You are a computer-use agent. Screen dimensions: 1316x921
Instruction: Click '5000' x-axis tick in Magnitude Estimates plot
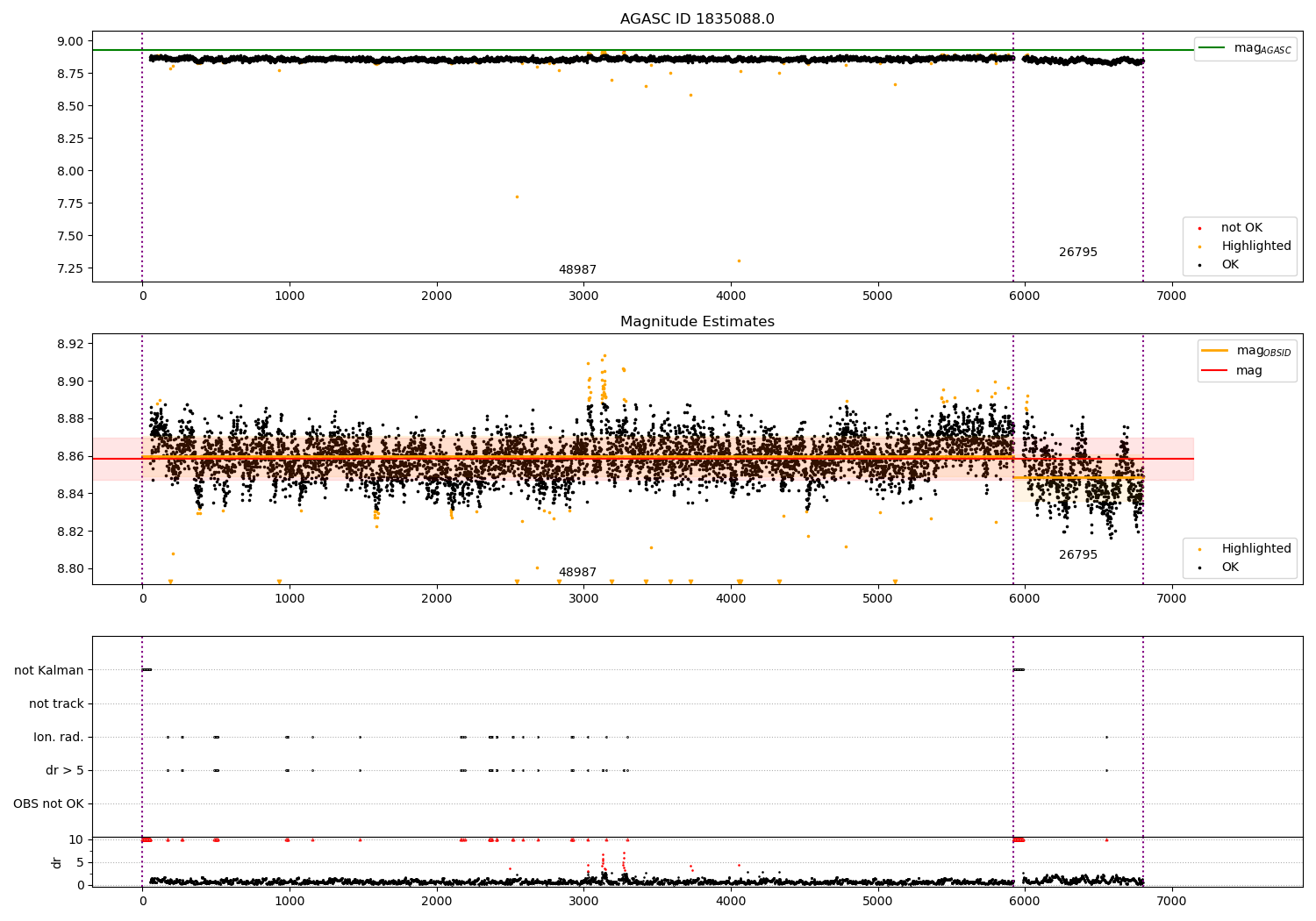pyautogui.click(x=878, y=598)
